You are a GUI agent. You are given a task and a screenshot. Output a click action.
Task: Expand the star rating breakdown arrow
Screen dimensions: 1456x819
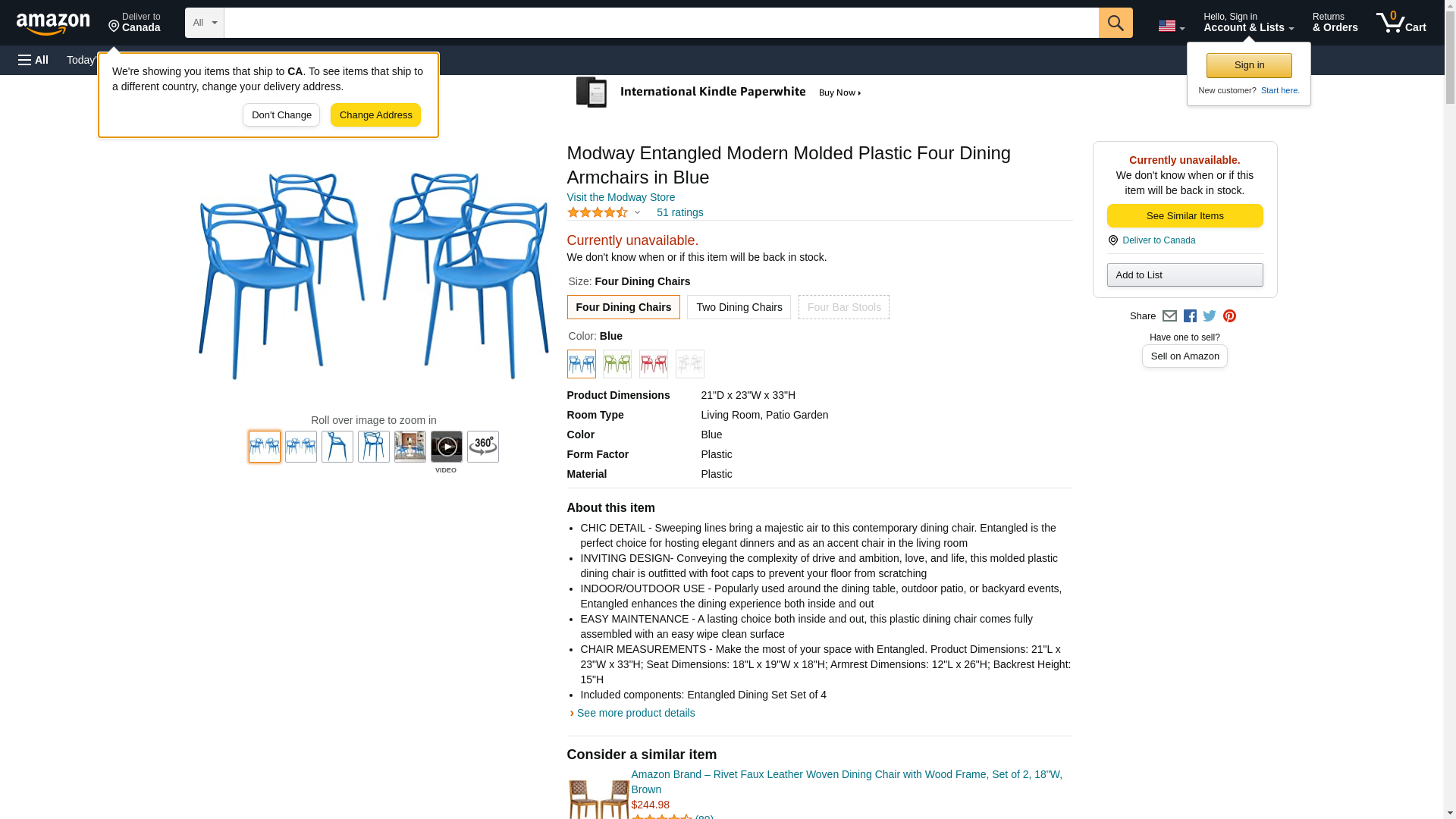[x=637, y=213]
